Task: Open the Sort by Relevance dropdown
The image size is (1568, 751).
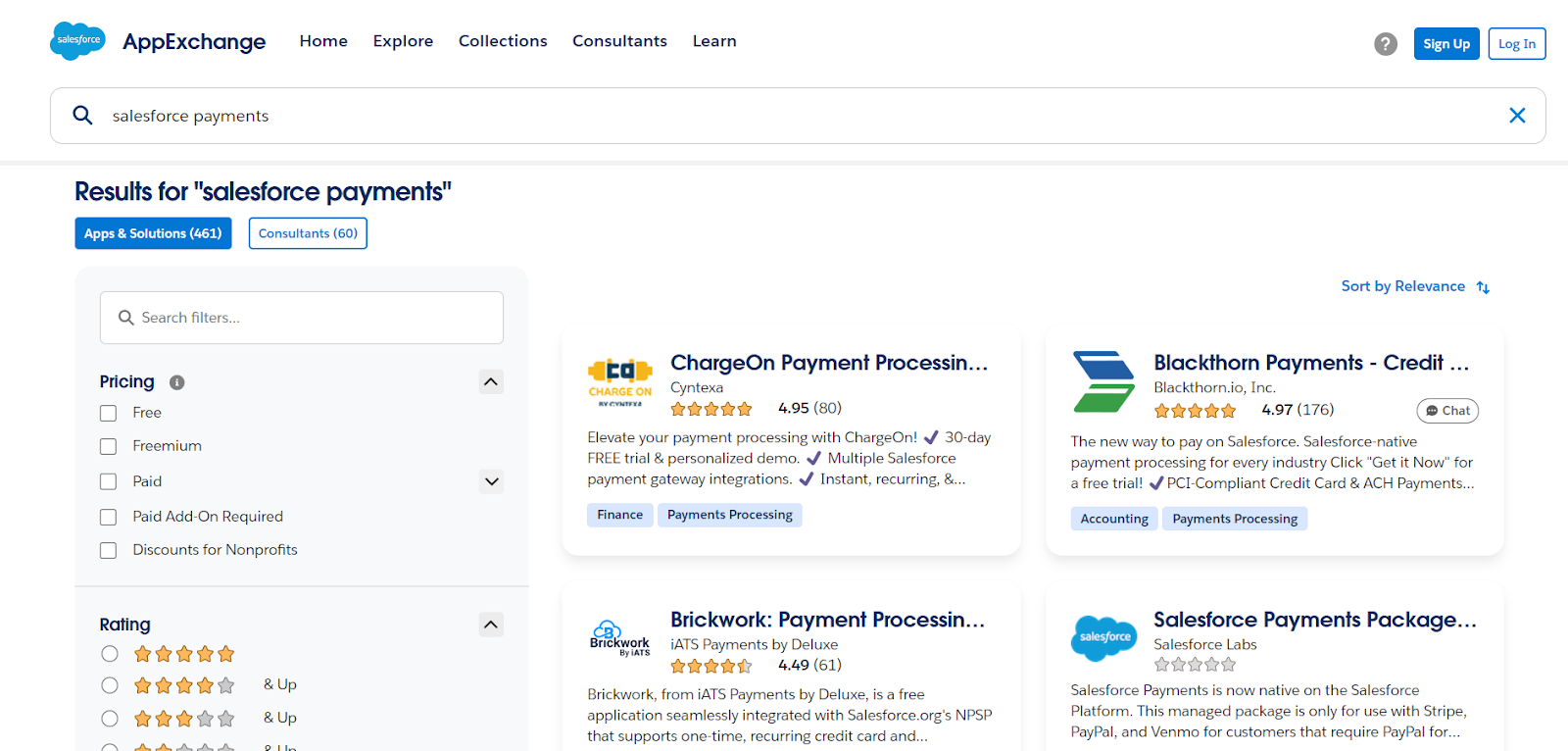Action: tap(1415, 286)
